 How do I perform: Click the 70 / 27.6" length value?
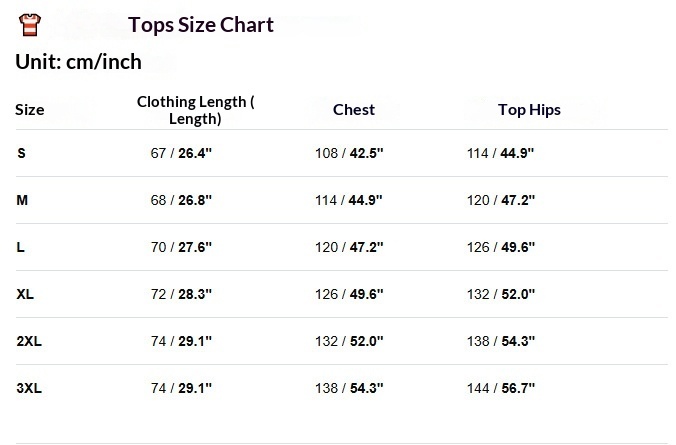pos(181,247)
